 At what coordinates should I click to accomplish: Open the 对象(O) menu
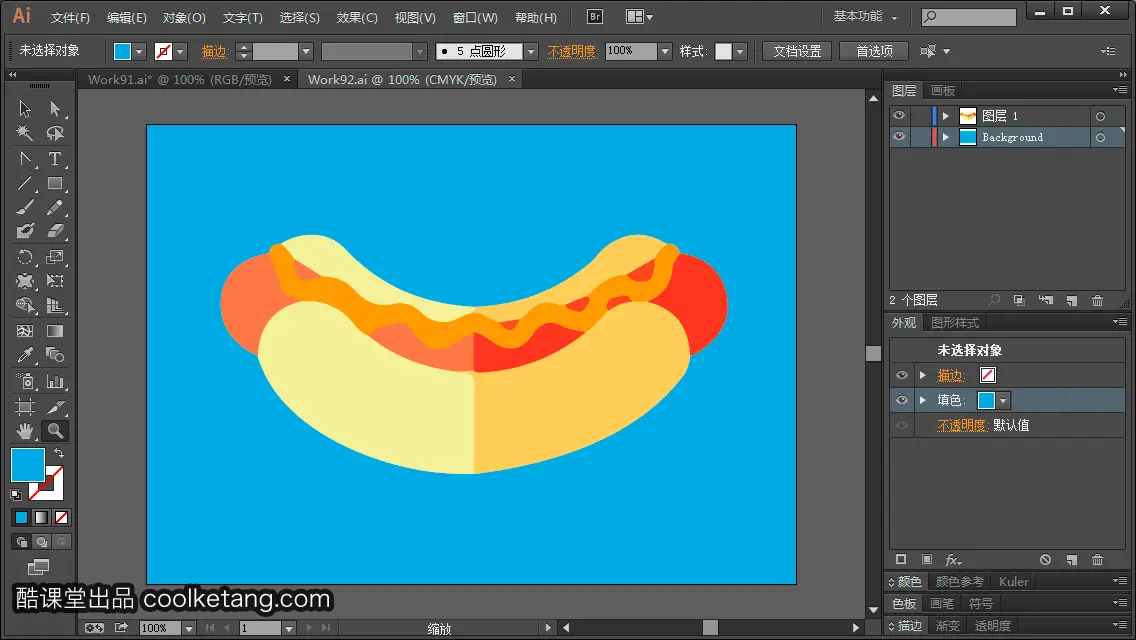point(184,17)
